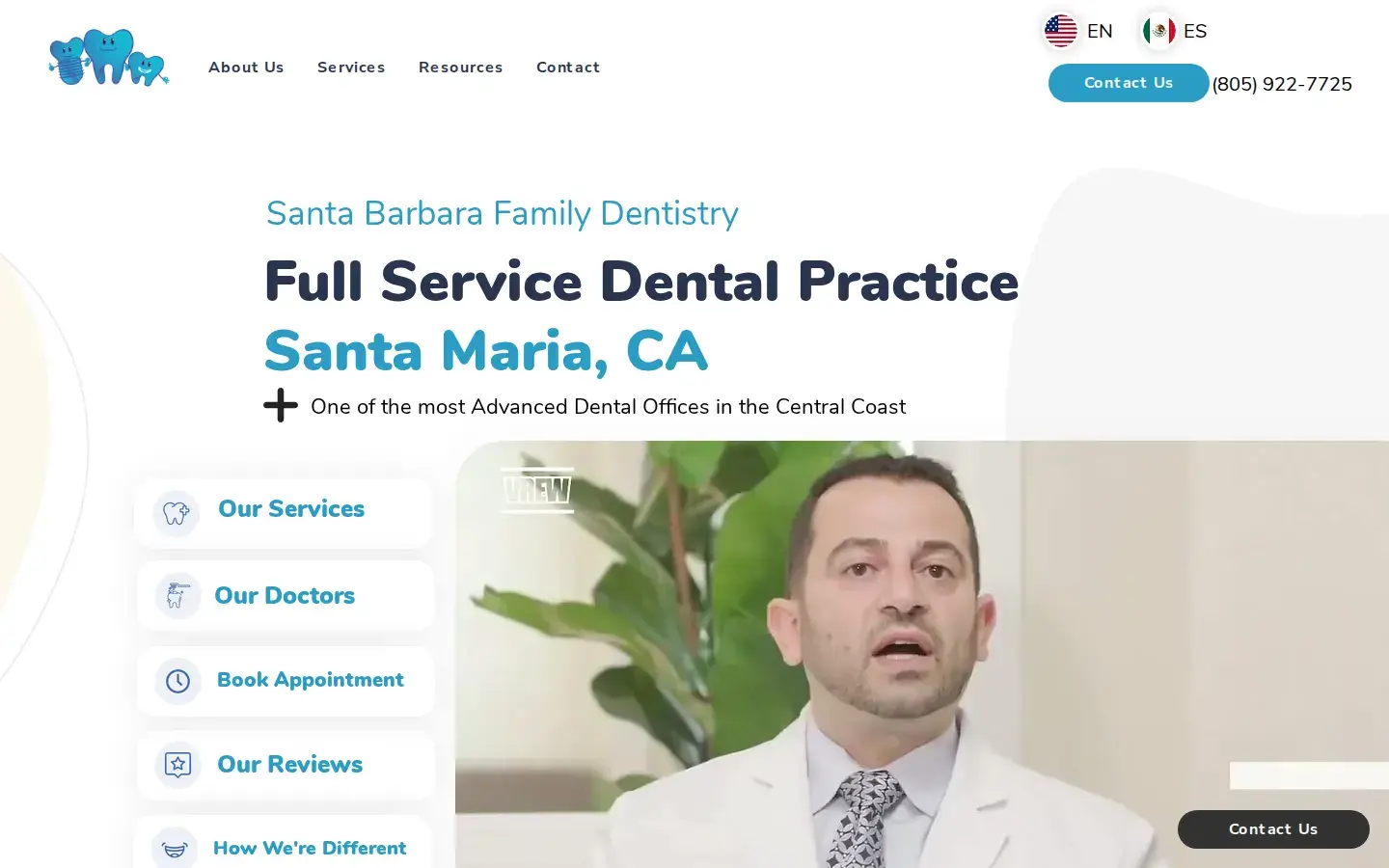Switch language to EN

pos(1100,31)
